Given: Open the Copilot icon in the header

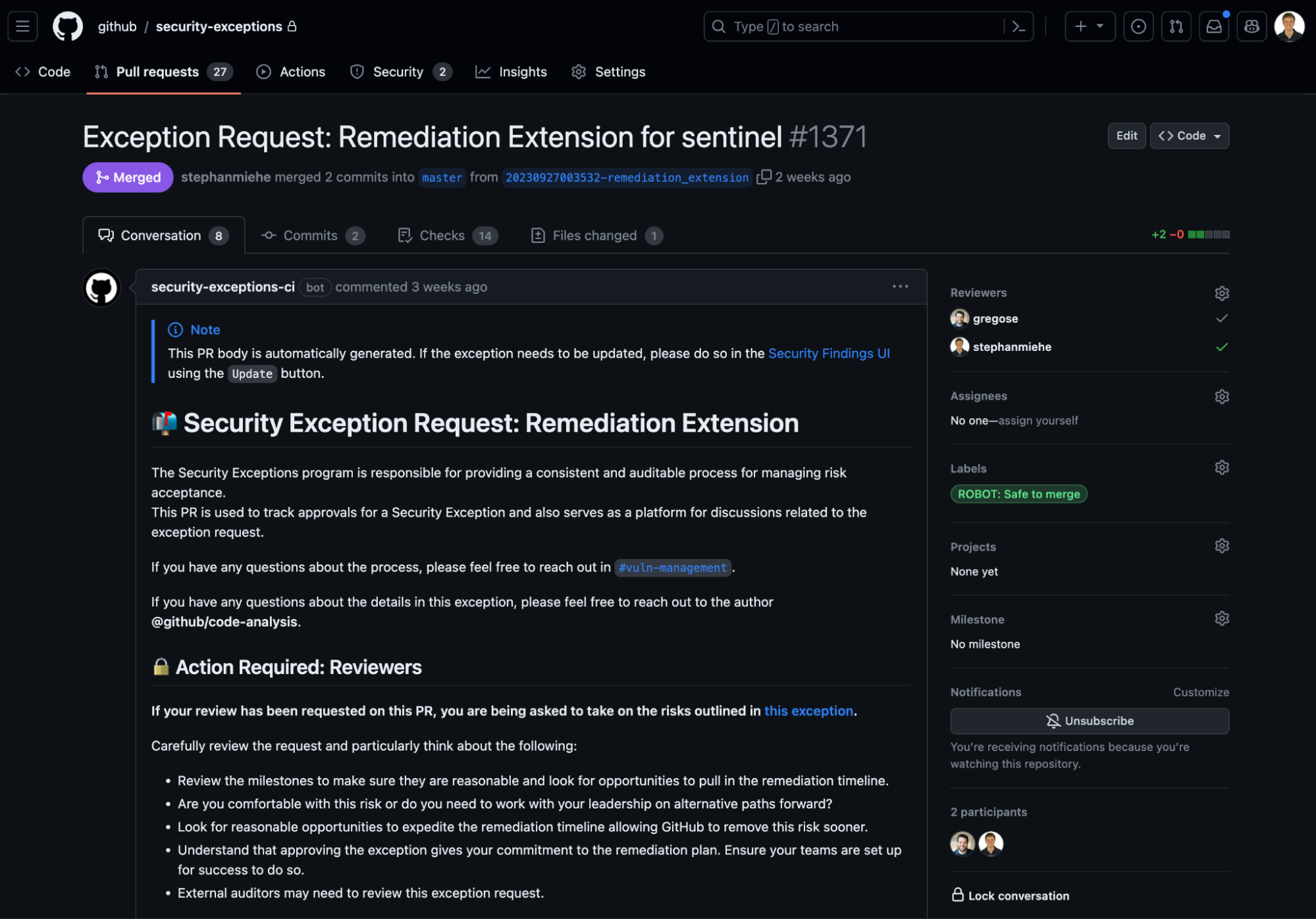Looking at the screenshot, I should tap(1251, 26).
